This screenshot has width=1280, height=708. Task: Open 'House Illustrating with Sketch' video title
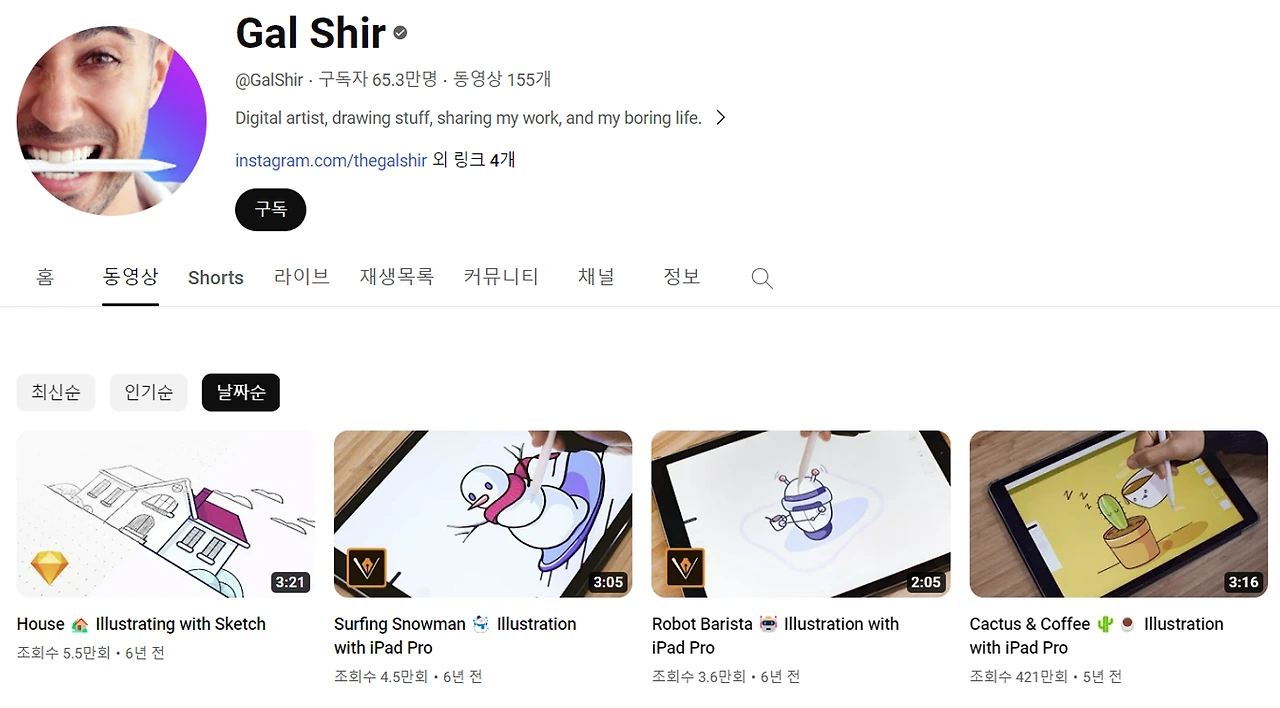click(141, 624)
